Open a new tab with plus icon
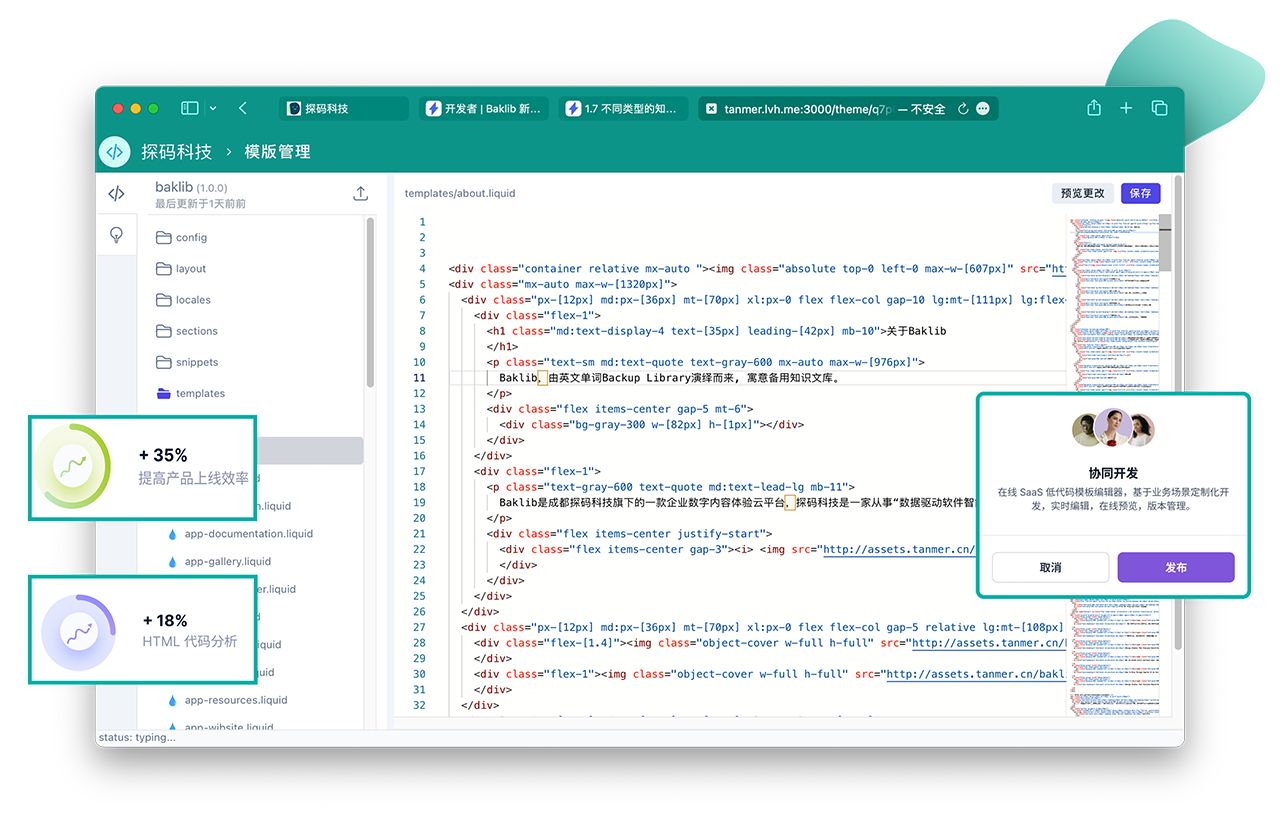Viewport: 1280px width, 830px height. point(1126,108)
